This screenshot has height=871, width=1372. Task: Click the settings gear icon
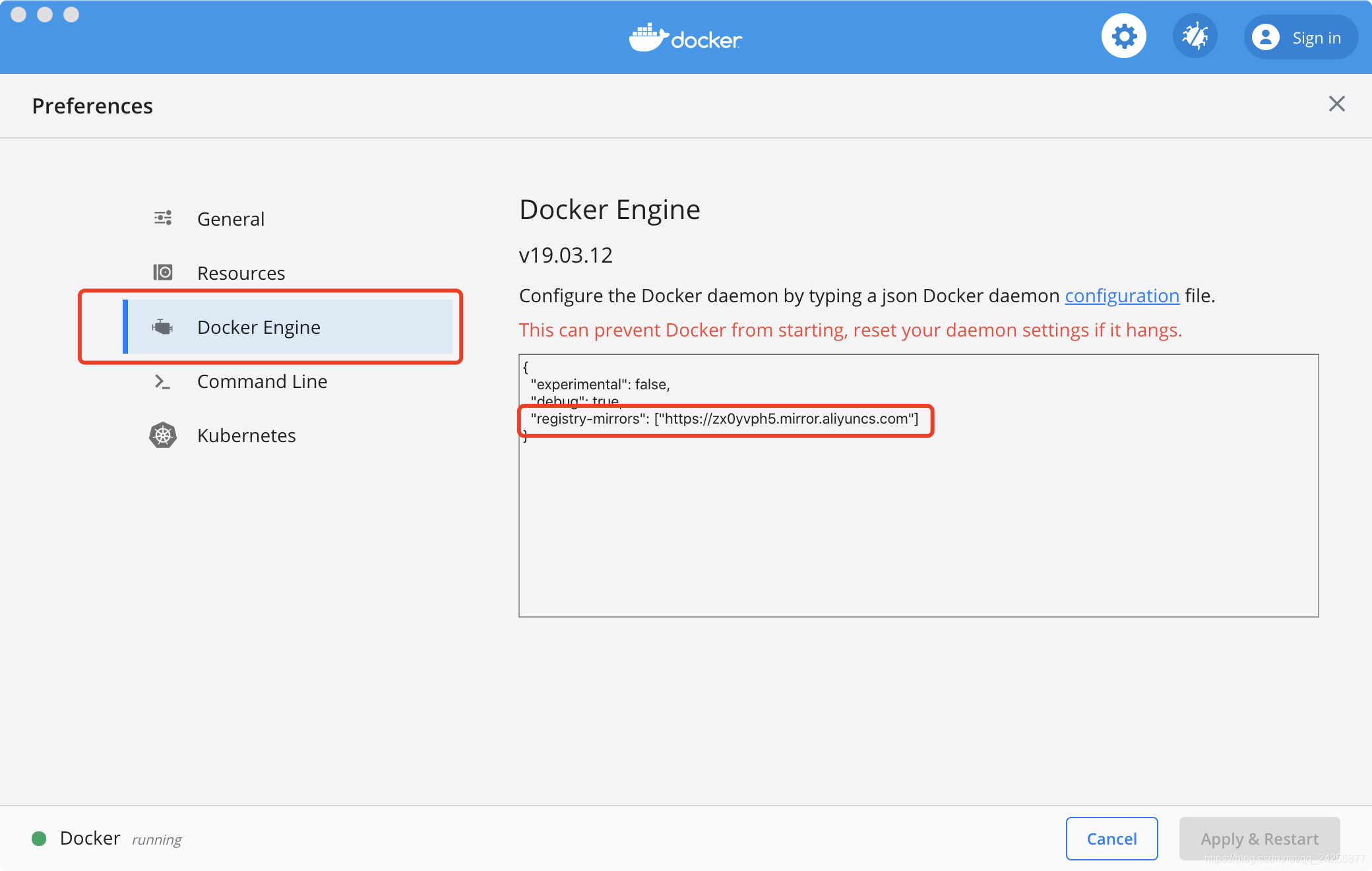click(1123, 36)
